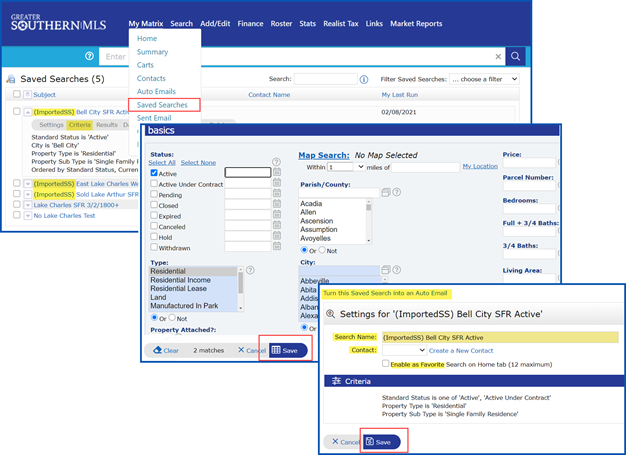
Task: Click Greater Southern MLS logo
Action: 58,22
